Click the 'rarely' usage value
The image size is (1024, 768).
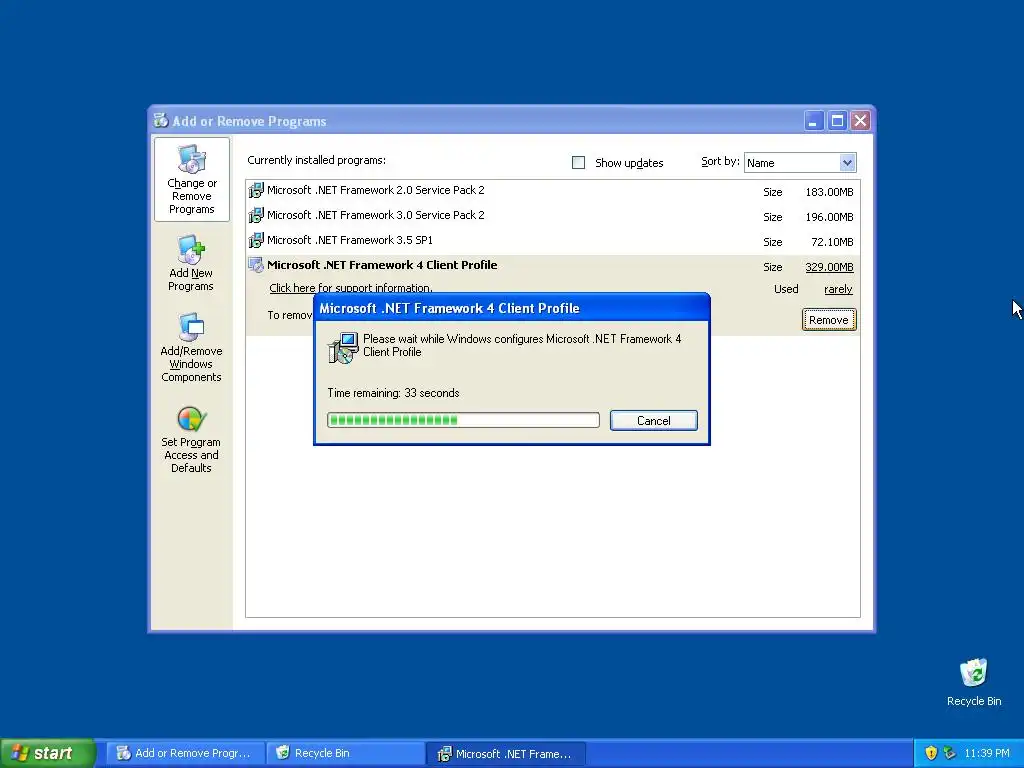(x=839, y=289)
